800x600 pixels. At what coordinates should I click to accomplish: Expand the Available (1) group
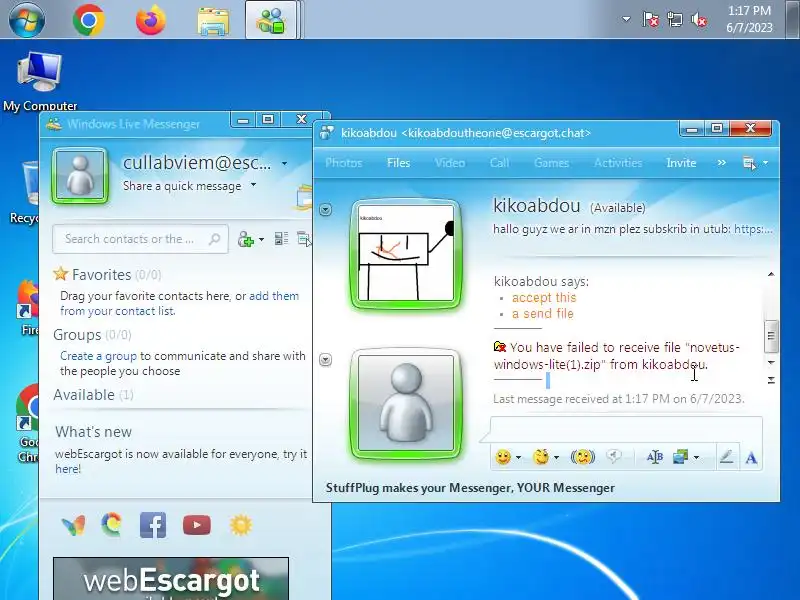pyautogui.click(x=93, y=395)
